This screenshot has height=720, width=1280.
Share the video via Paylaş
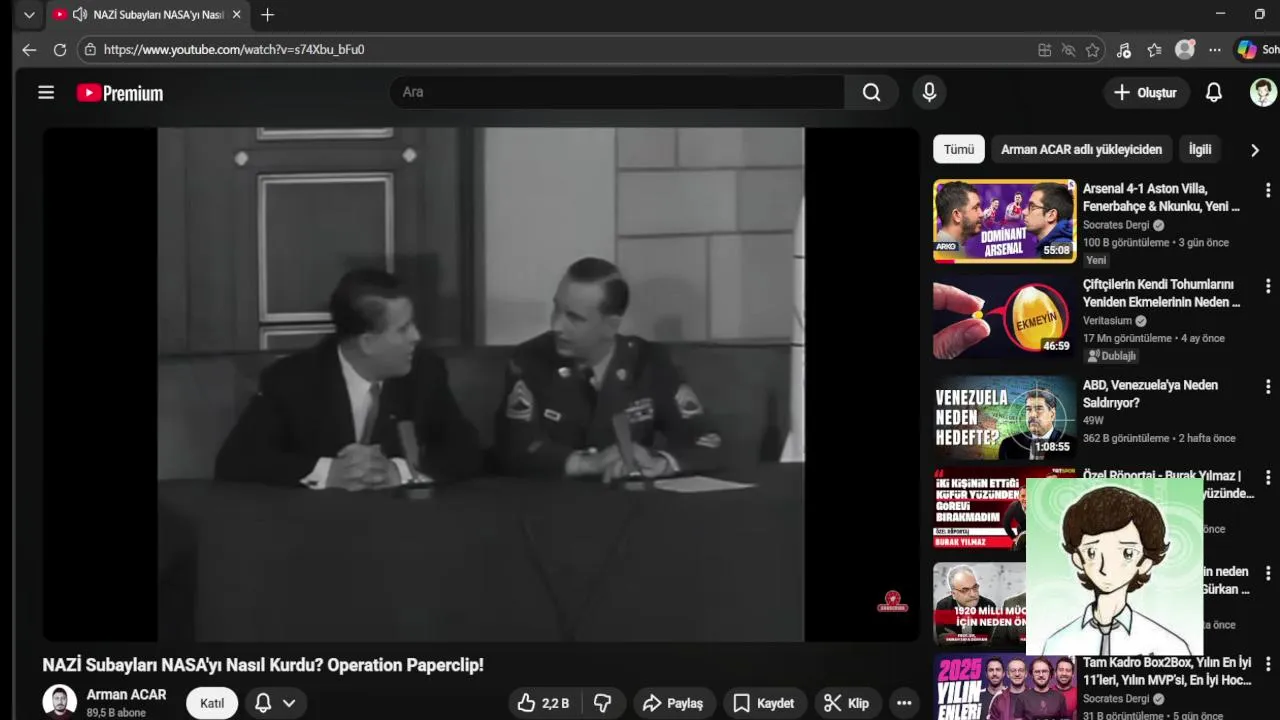pyautogui.click(x=673, y=703)
